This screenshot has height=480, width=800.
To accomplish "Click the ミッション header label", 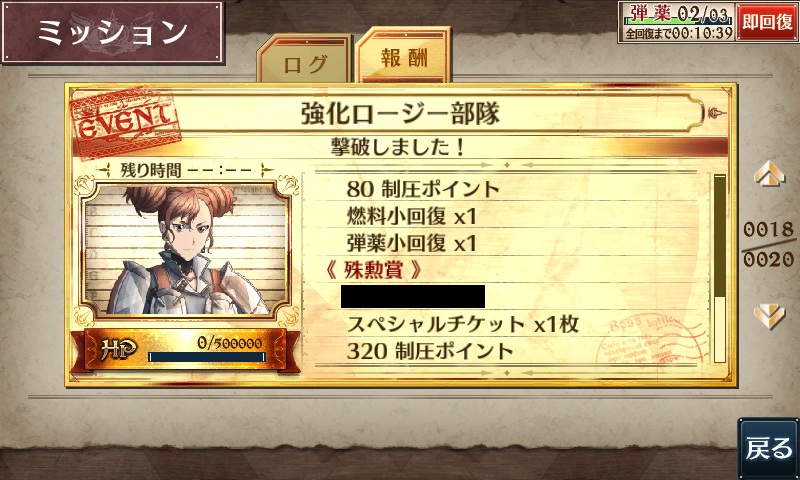I will click(113, 32).
